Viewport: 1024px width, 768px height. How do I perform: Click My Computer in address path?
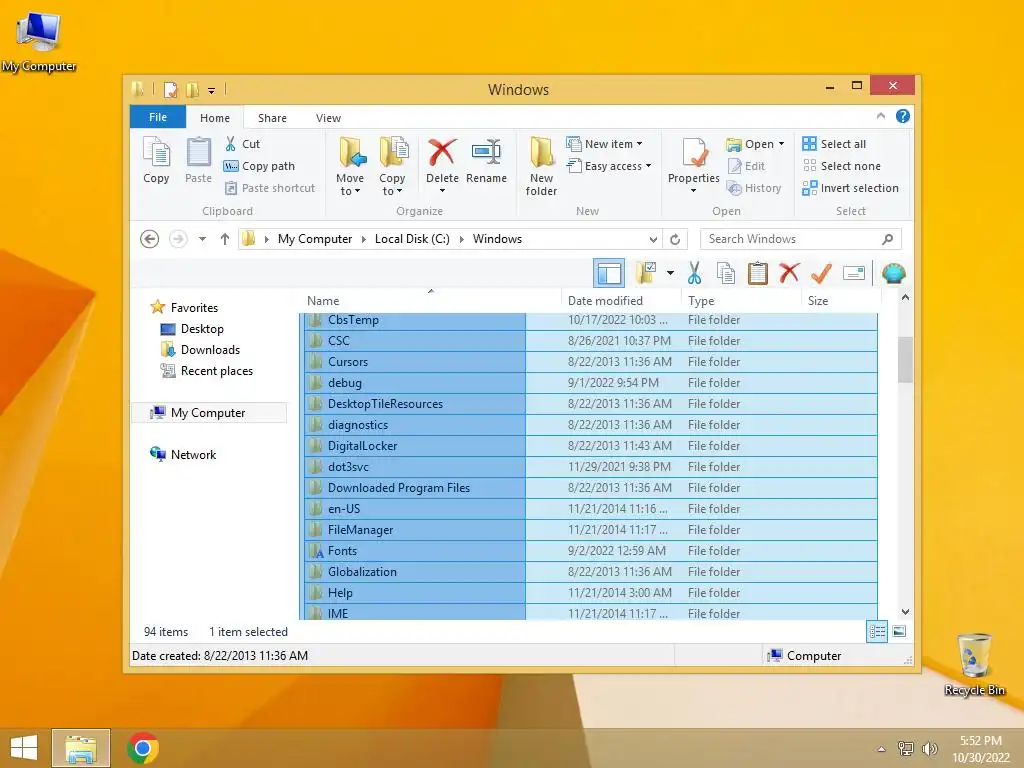coord(315,239)
